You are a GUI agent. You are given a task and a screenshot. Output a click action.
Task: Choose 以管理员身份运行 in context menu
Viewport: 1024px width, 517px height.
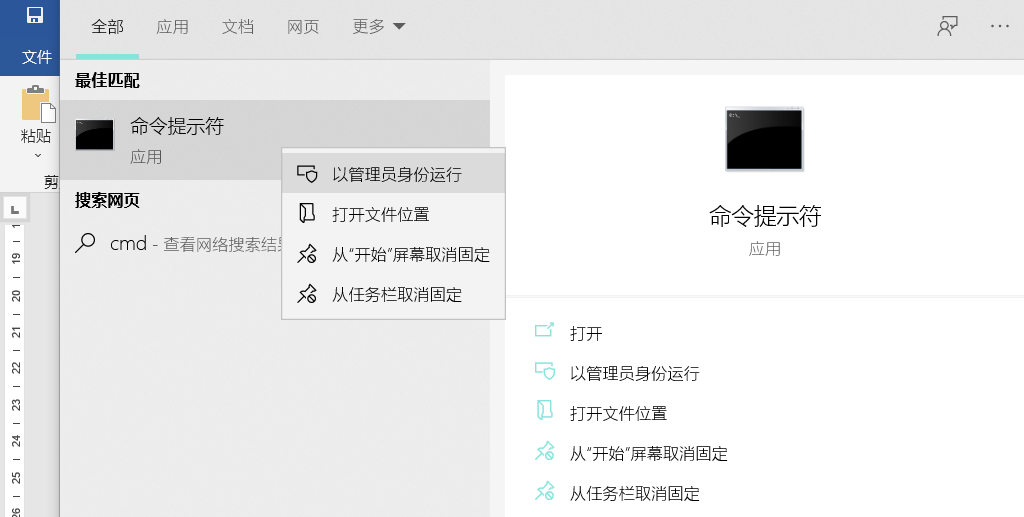pos(393,174)
